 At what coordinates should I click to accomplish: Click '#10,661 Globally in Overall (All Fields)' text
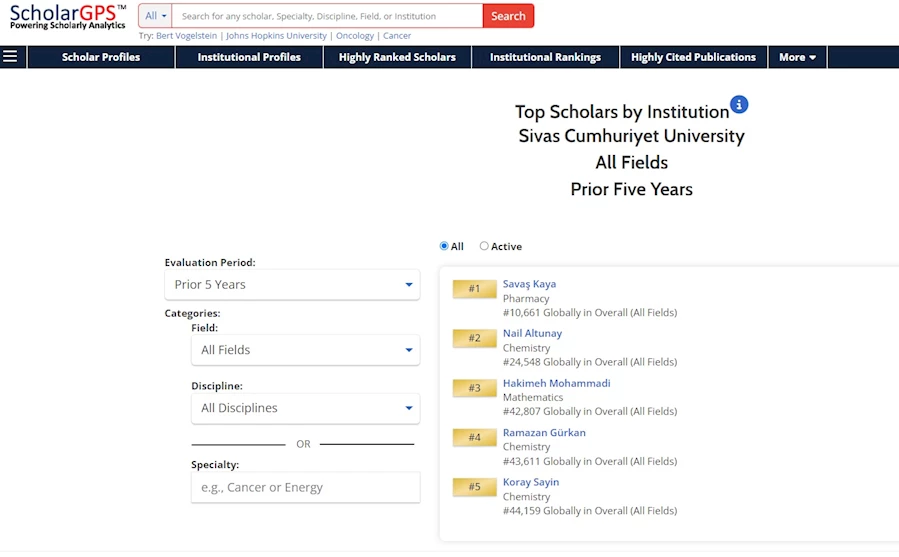590,313
